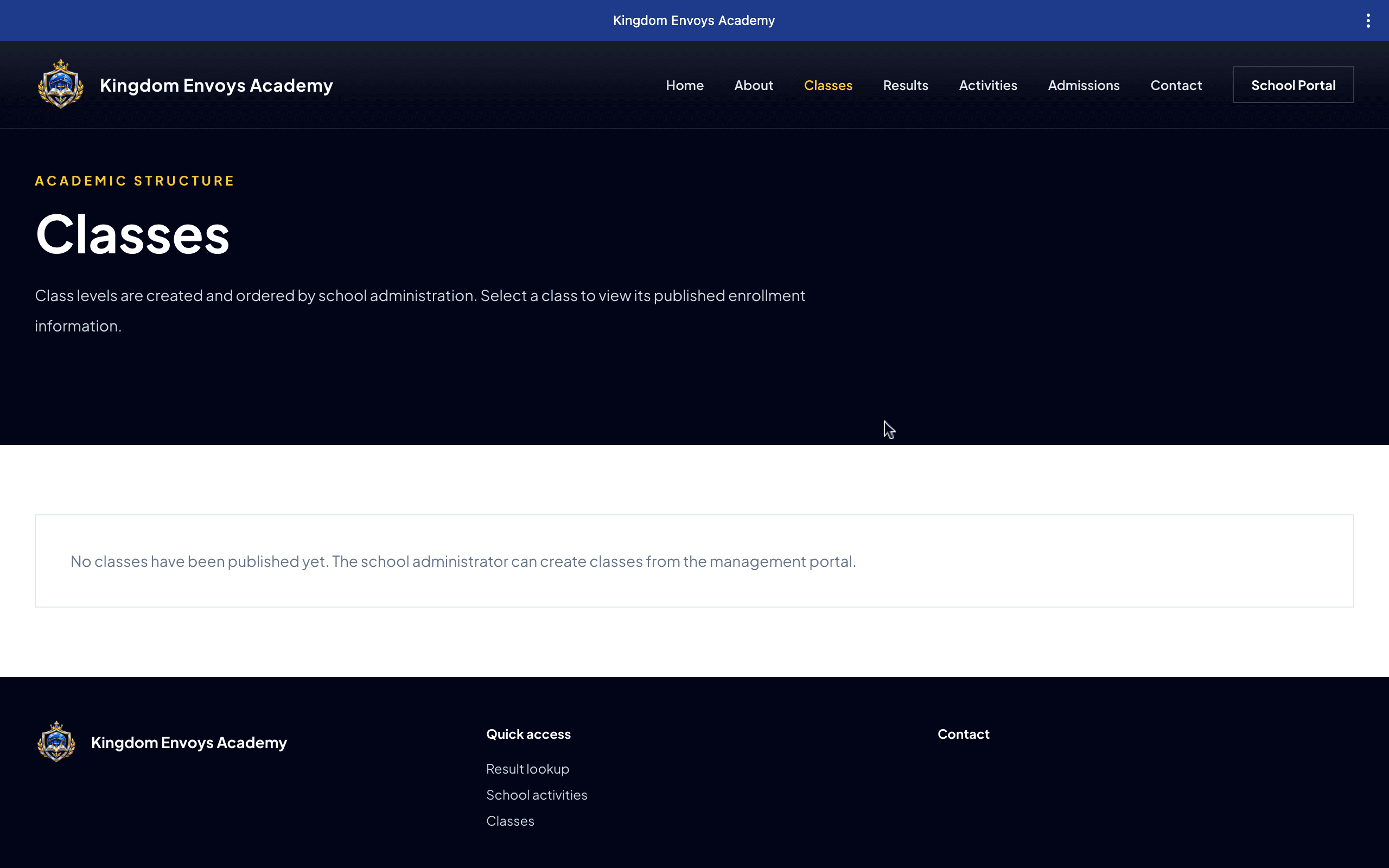Open the Activities nav item
The width and height of the screenshot is (1389, 868).
pyautogui.click(x=988, y=85)
